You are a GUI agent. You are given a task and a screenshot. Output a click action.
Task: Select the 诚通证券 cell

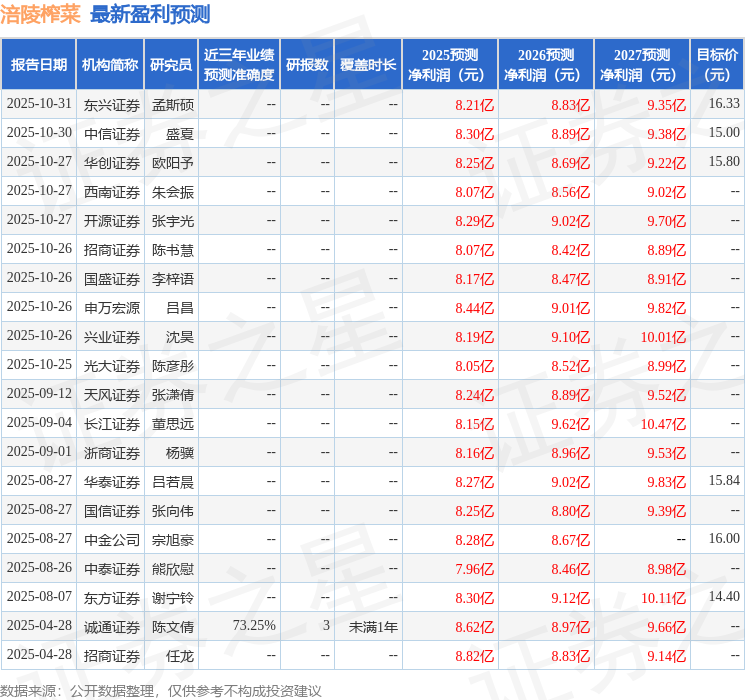[x=112, y=627]
